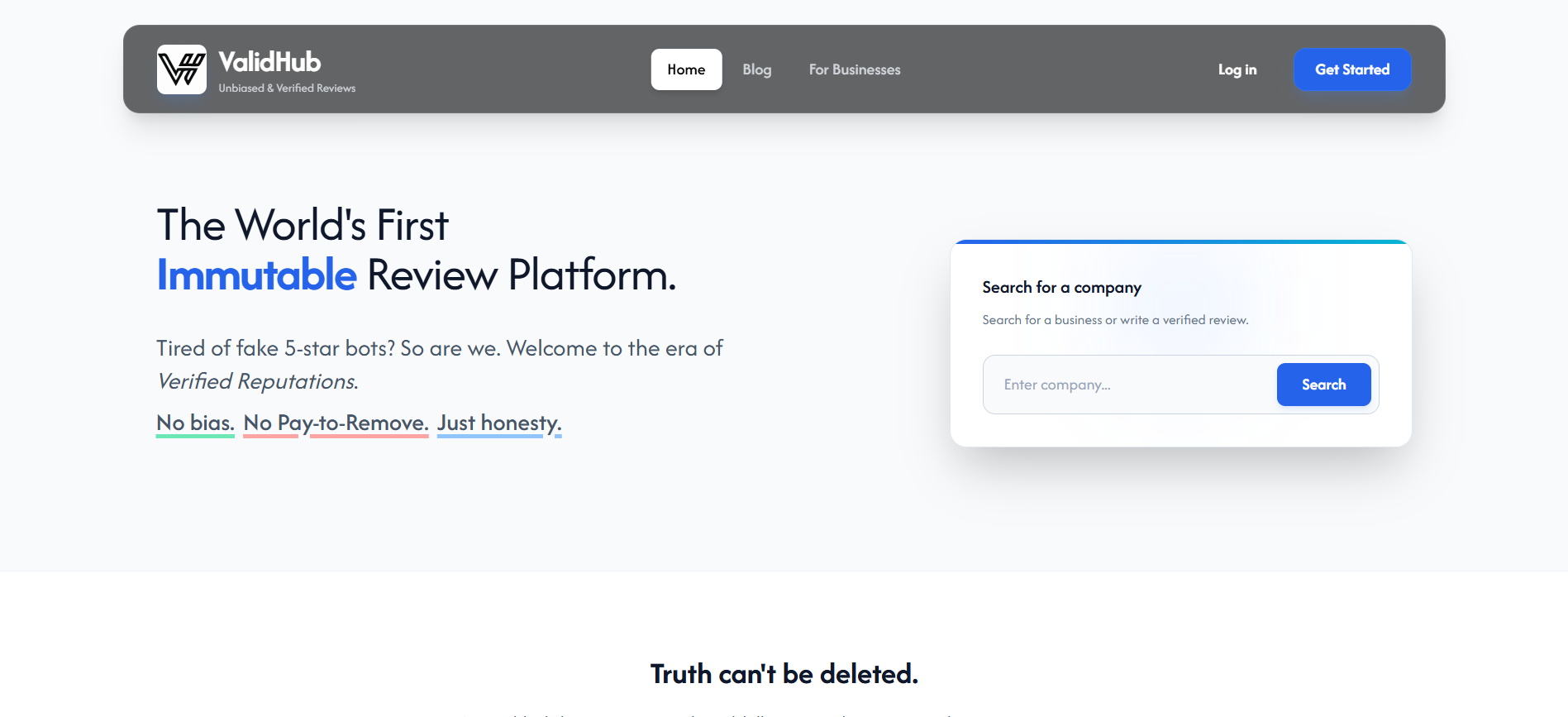Click the 'No Pay-to-Remove.' underlined text
The image size is (1568, 717).
pos(336,423)
